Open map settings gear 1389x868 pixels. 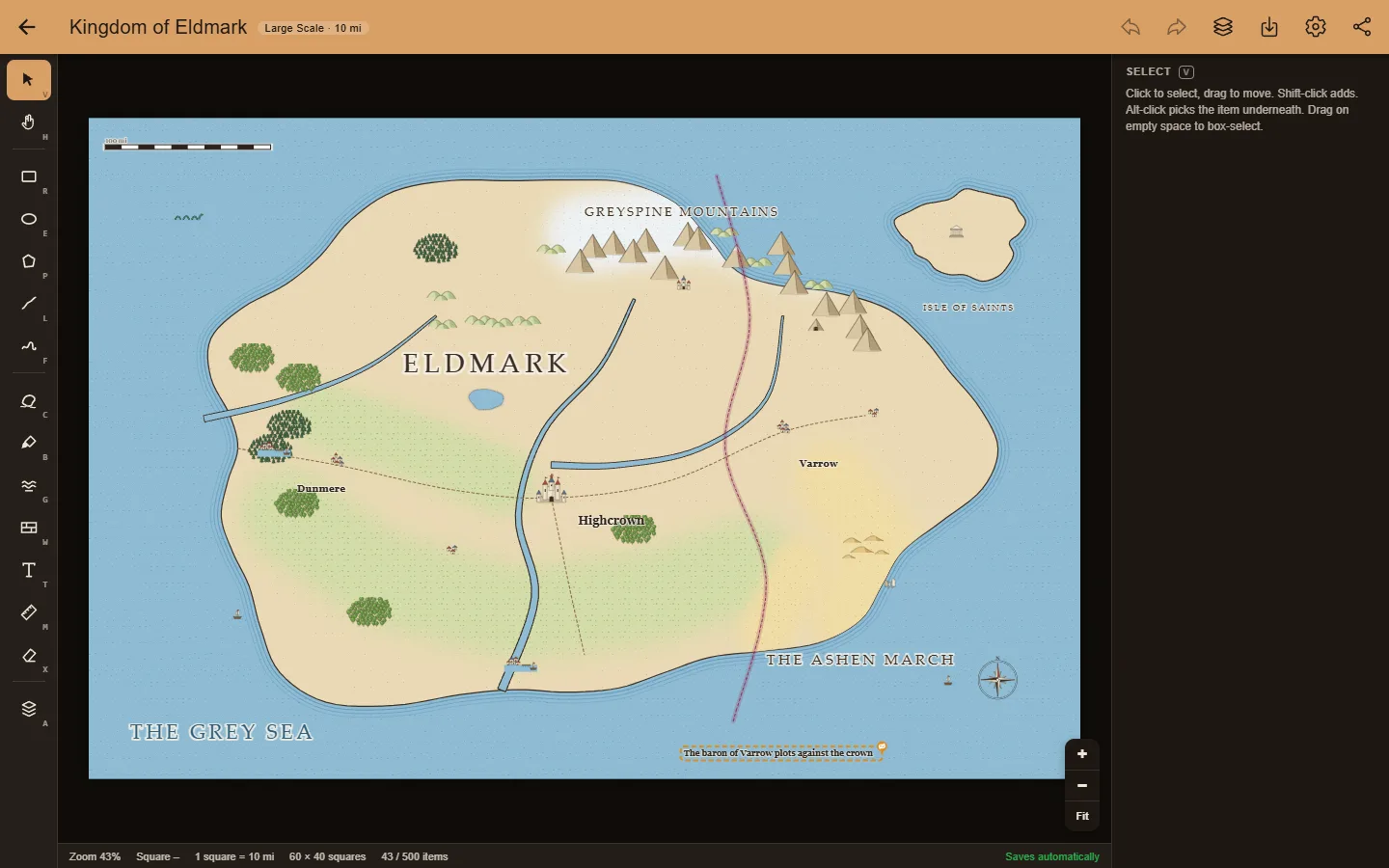(x=1316, y=27)
